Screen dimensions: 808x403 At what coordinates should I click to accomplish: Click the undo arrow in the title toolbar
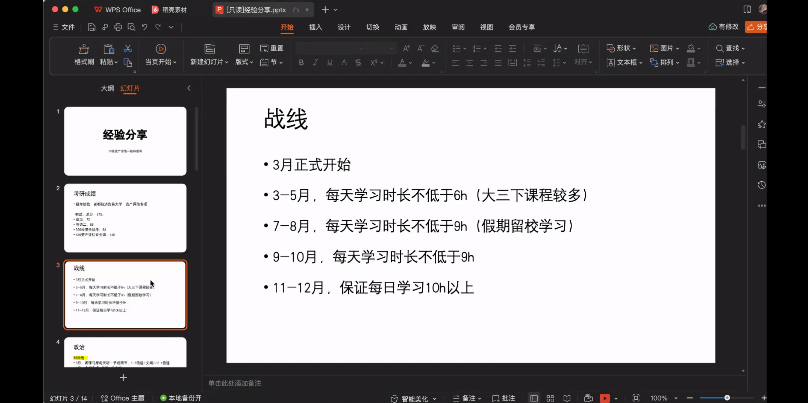pyautogui.click(x=146, y=27)
